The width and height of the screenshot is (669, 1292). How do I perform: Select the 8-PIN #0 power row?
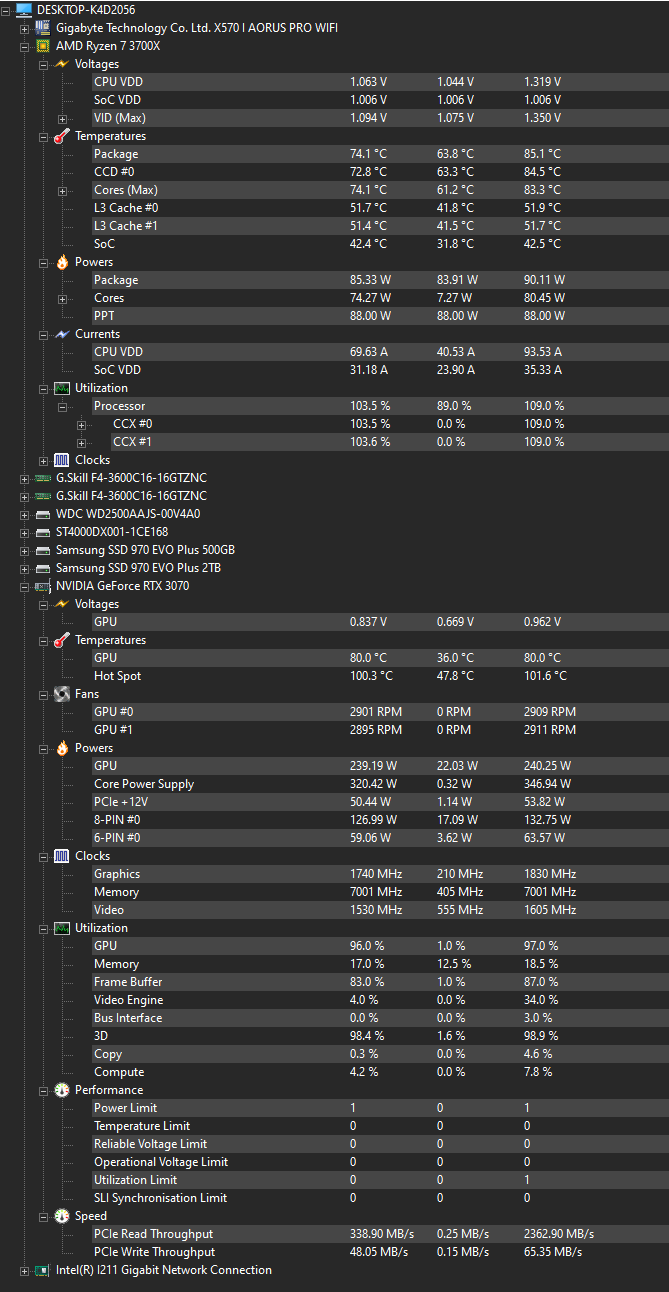[380, 820]
